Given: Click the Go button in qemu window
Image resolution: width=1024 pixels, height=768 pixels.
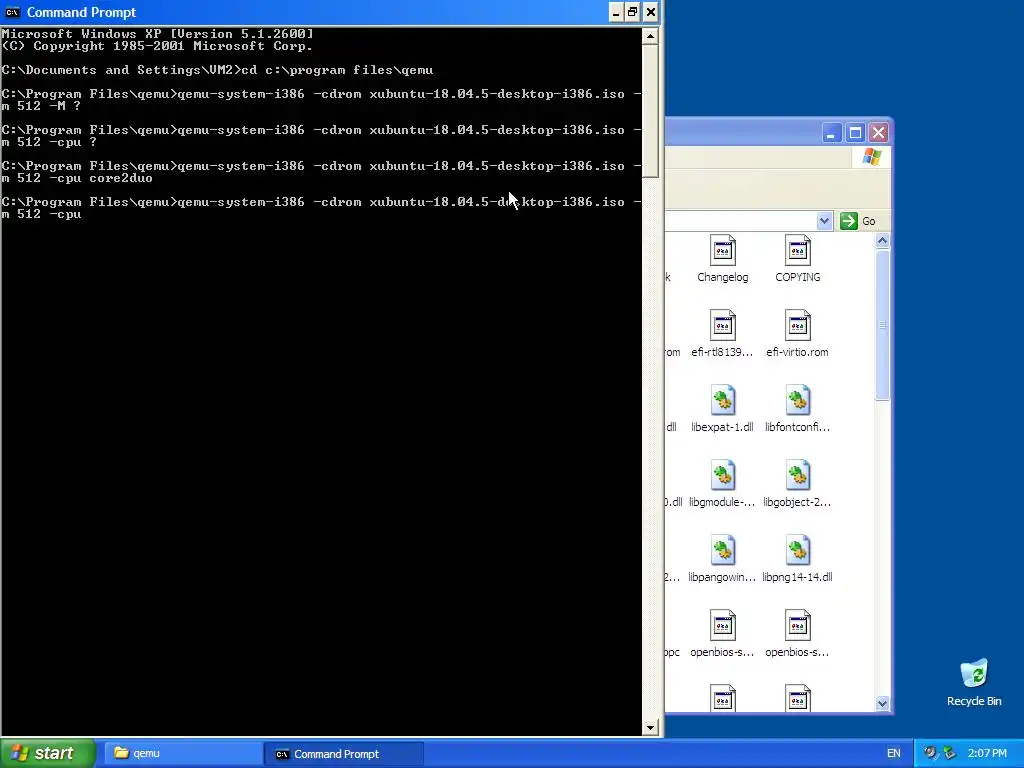Looking at the screenshot, I should pyautogui.click(x=858, y=221).
